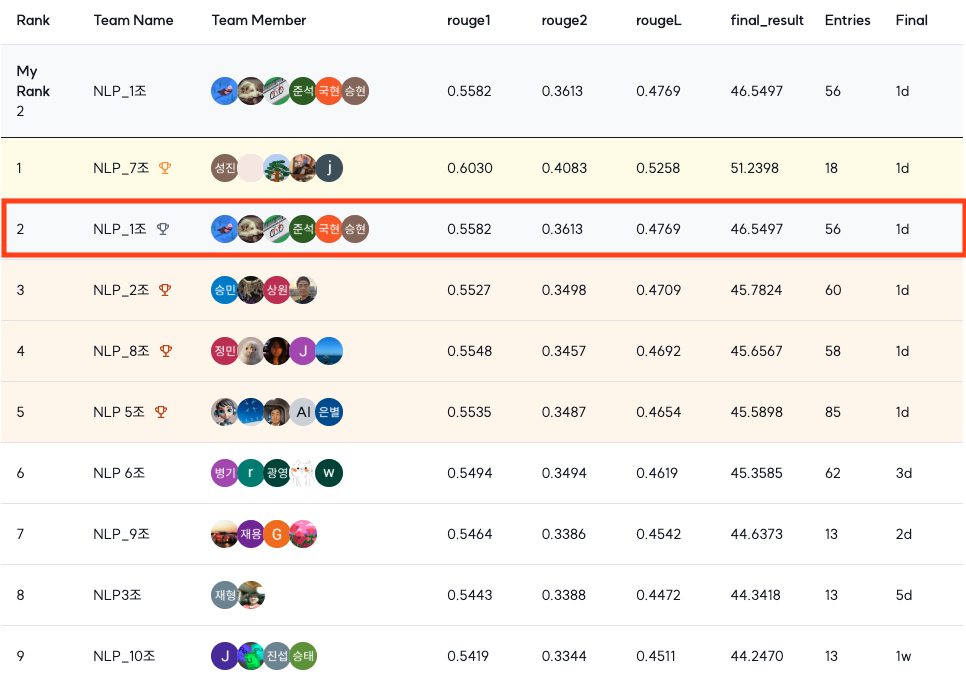Image resolution: width=966 pixels, height=686 pixels.
Task: Click the trophy icon next to NLP_8조
Action: [x=166, y=350]
